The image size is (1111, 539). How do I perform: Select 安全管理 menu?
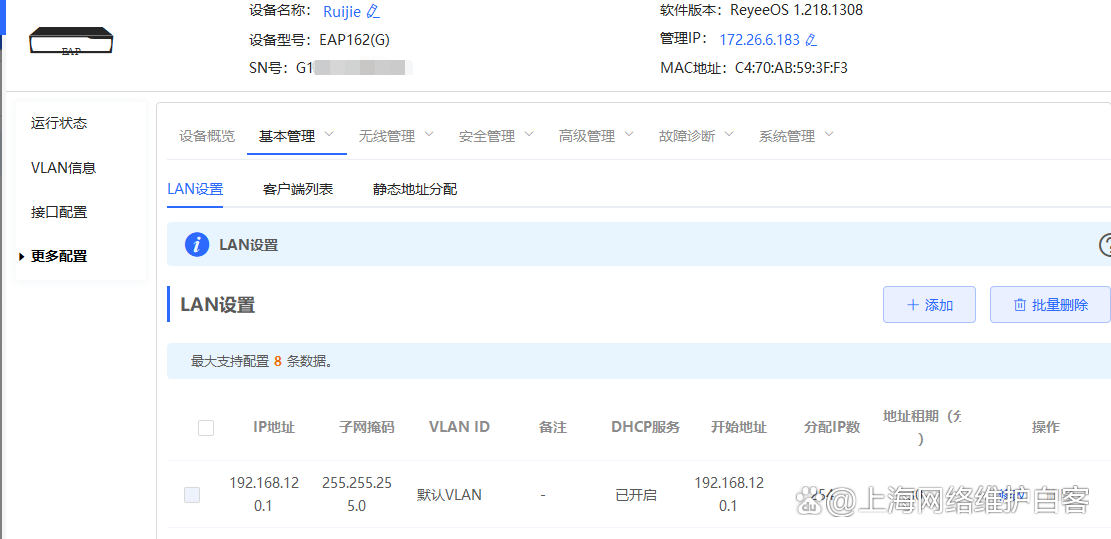pyautogui.click(x=487, y=136)
